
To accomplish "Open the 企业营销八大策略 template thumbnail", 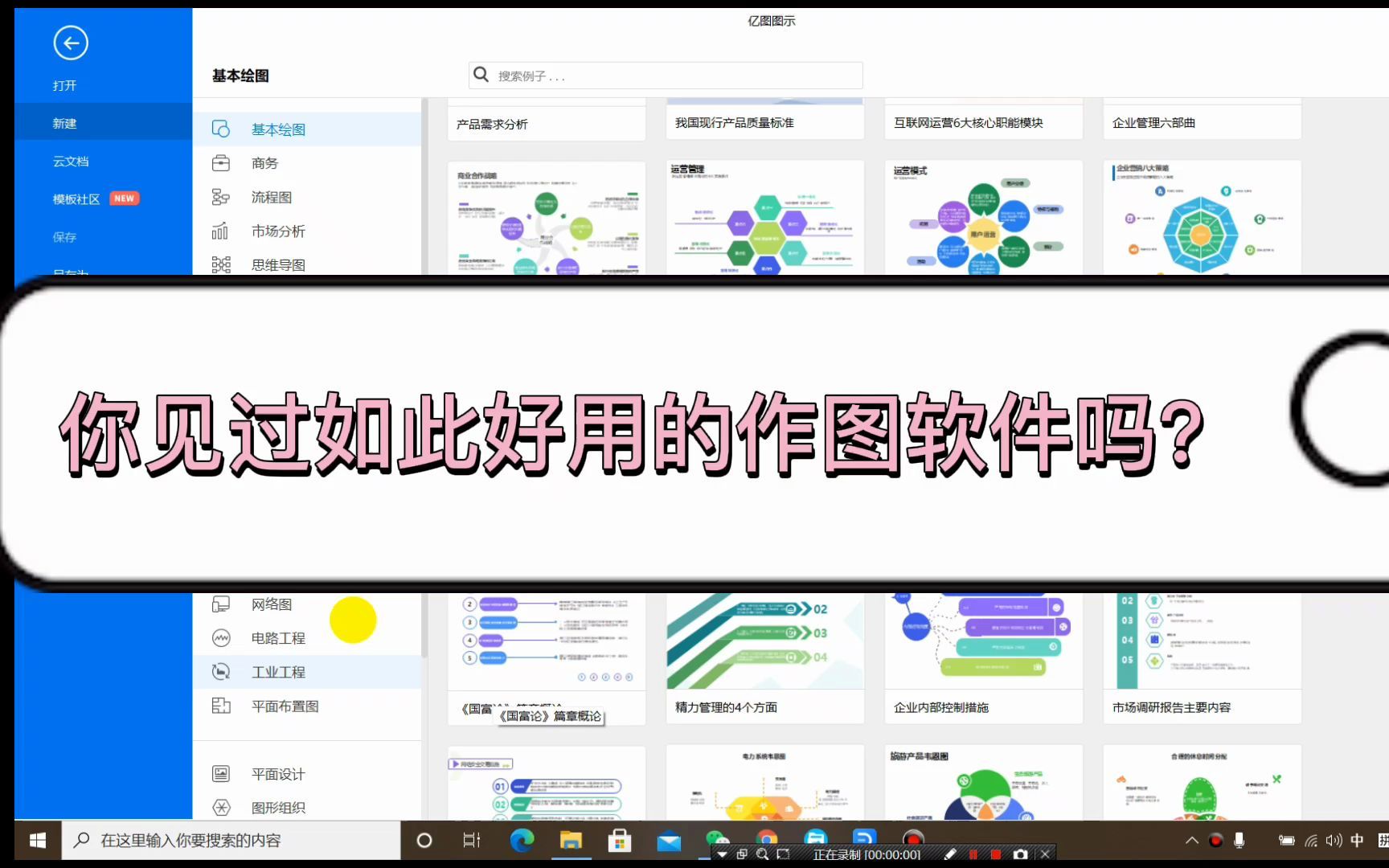I will coord(1203,218).
